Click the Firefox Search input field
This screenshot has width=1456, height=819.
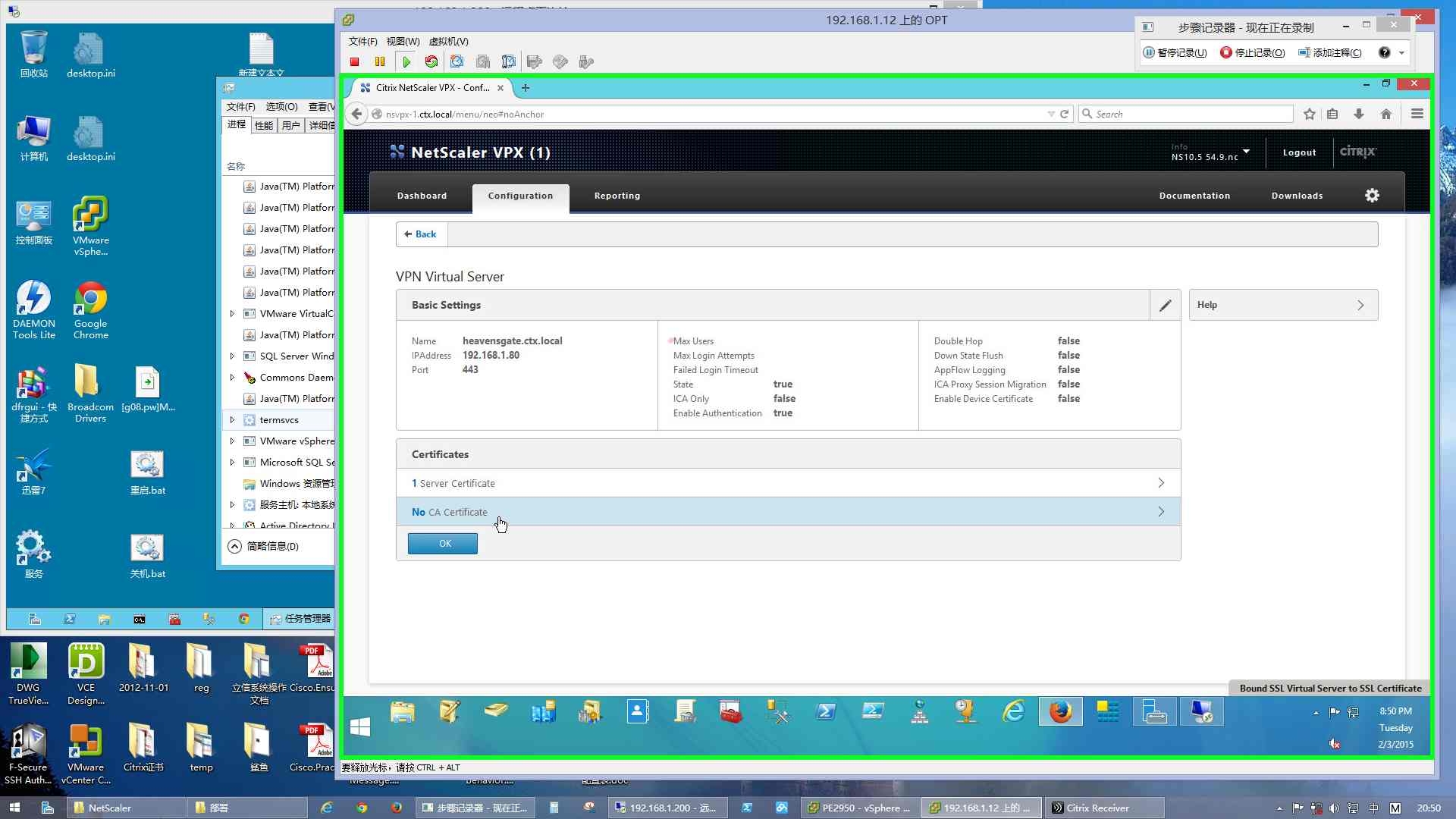tap(1186, 115)
